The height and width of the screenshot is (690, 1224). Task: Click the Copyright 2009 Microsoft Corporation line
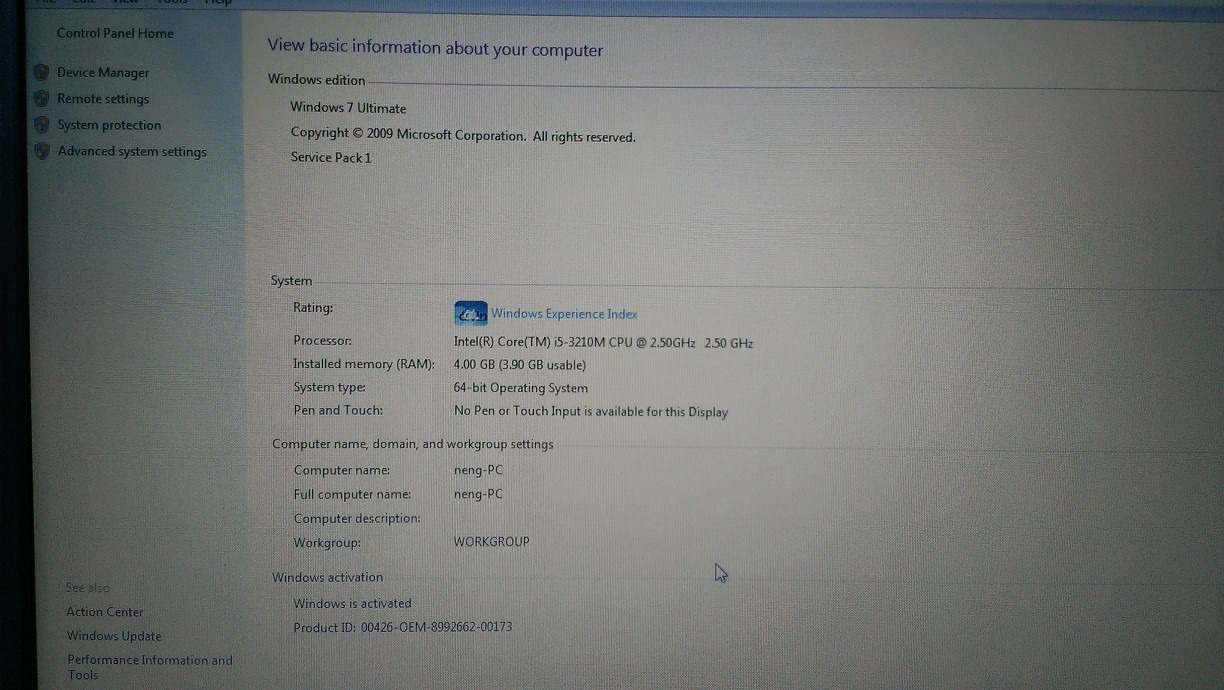(463, 135)
